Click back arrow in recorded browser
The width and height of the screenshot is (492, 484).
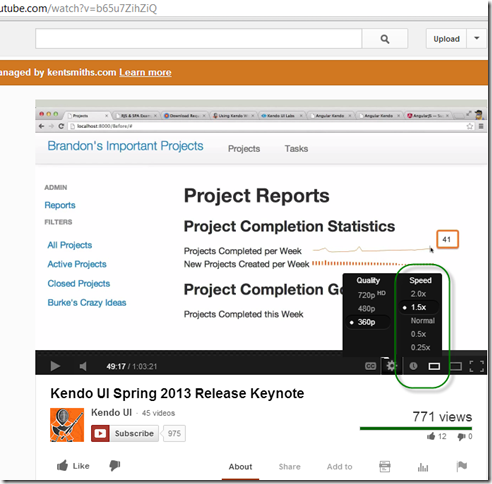click(41, 126)
